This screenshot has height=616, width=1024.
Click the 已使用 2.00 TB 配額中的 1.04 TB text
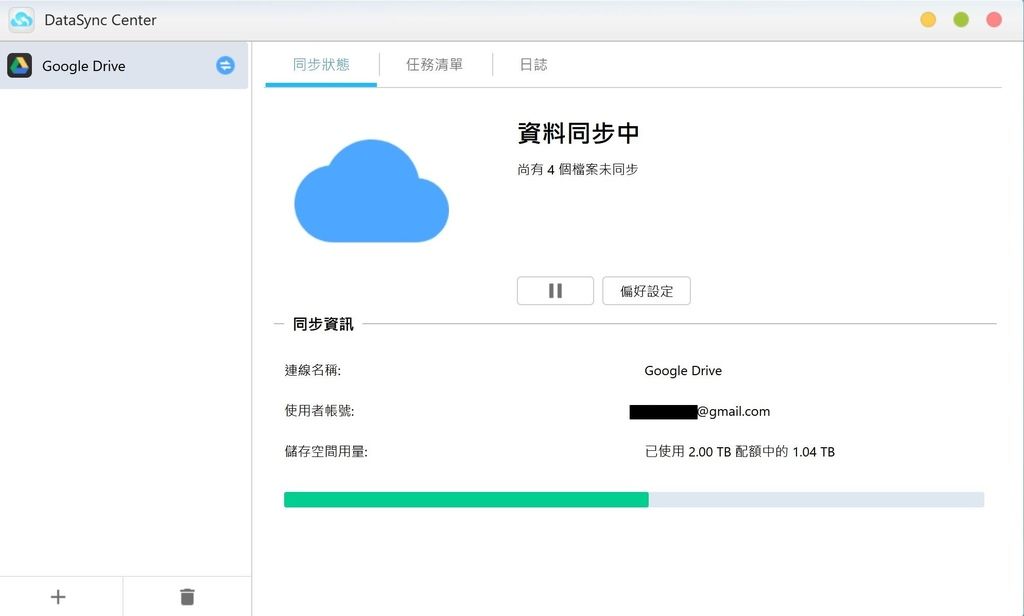coord(740,451)
